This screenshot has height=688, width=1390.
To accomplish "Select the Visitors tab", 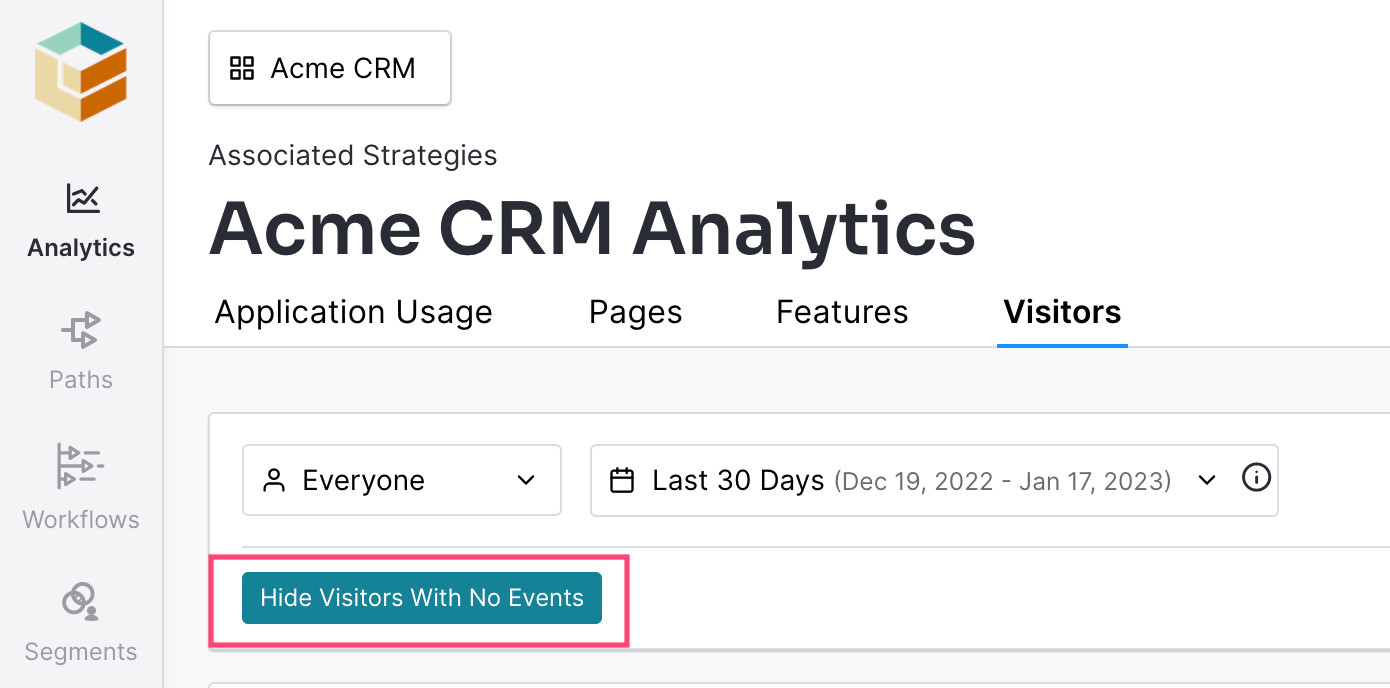I will click(x=1062, y=312).
